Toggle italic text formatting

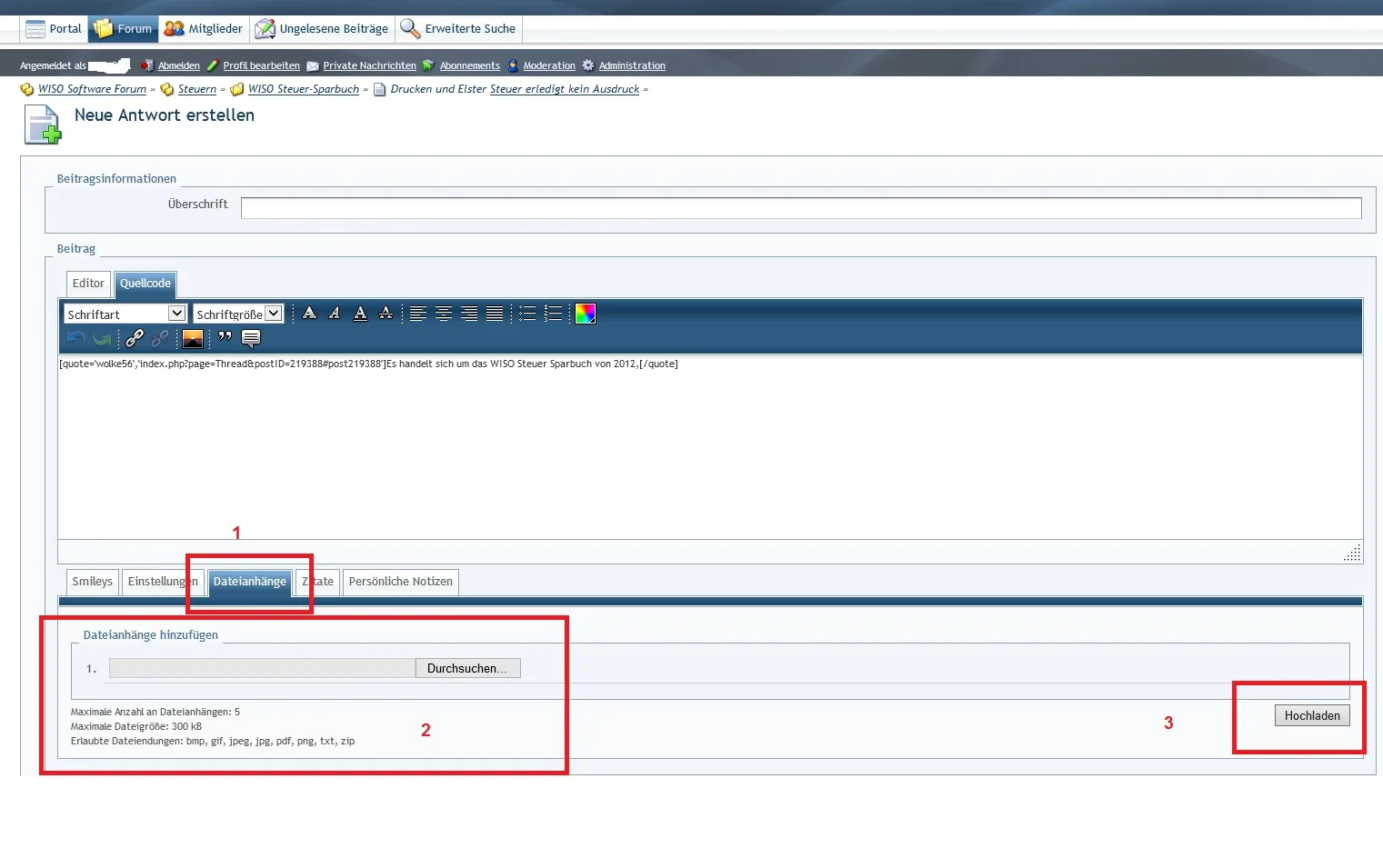[x=335, y=314]
